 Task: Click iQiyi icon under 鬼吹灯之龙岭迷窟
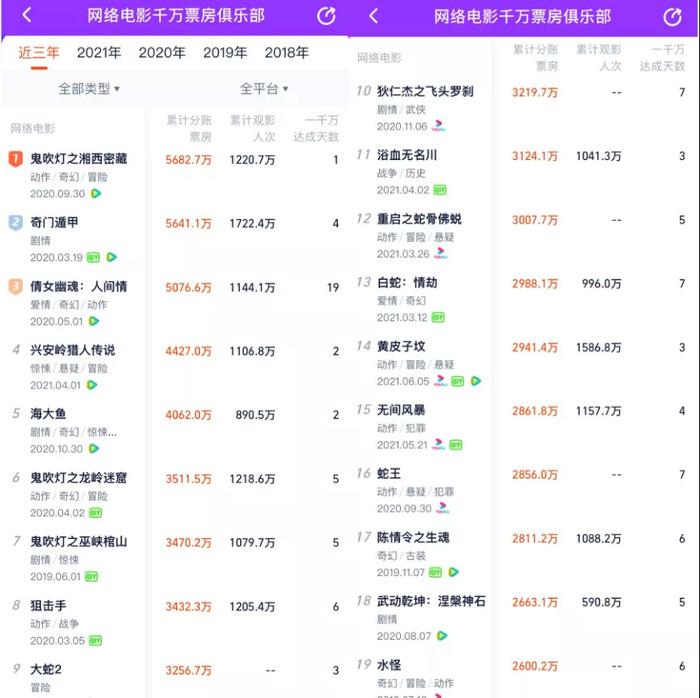(96, 513)
